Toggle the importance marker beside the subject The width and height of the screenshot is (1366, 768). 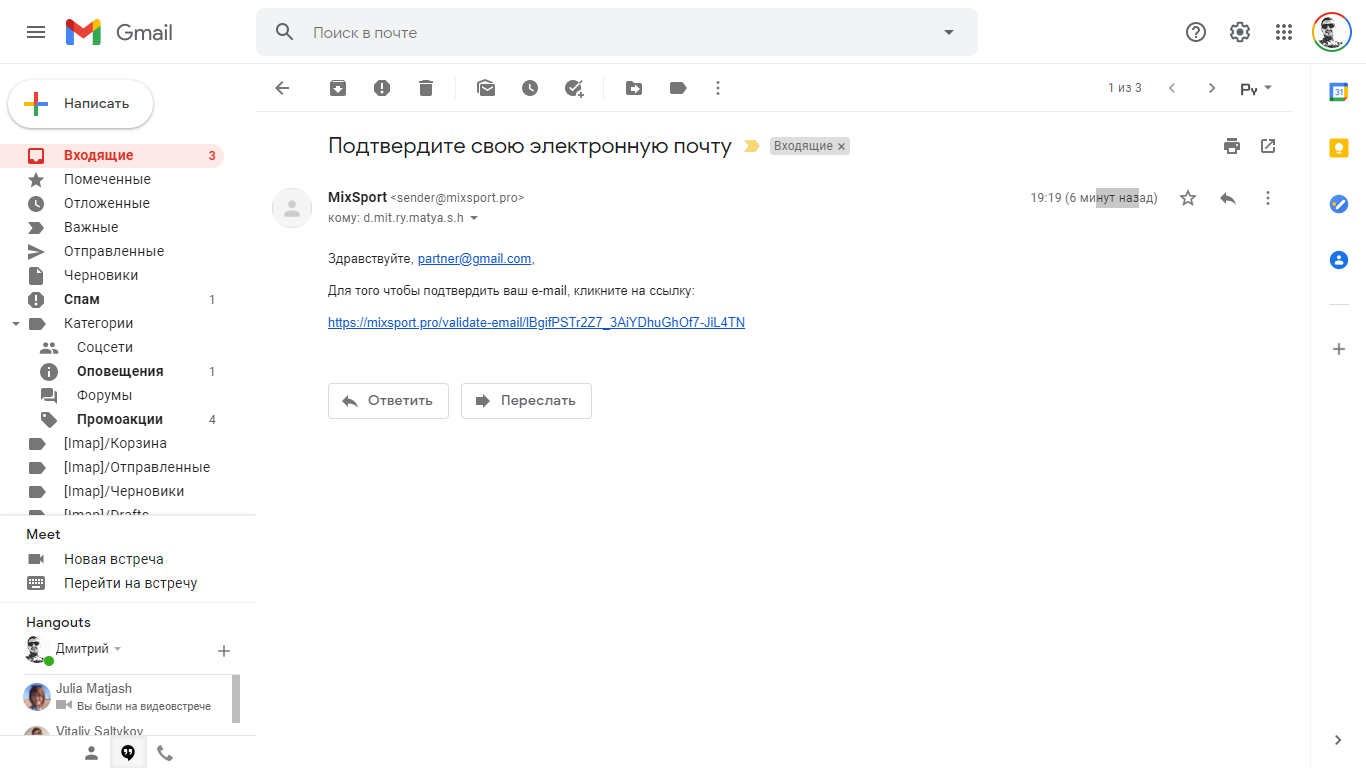(x=752, y=146)
